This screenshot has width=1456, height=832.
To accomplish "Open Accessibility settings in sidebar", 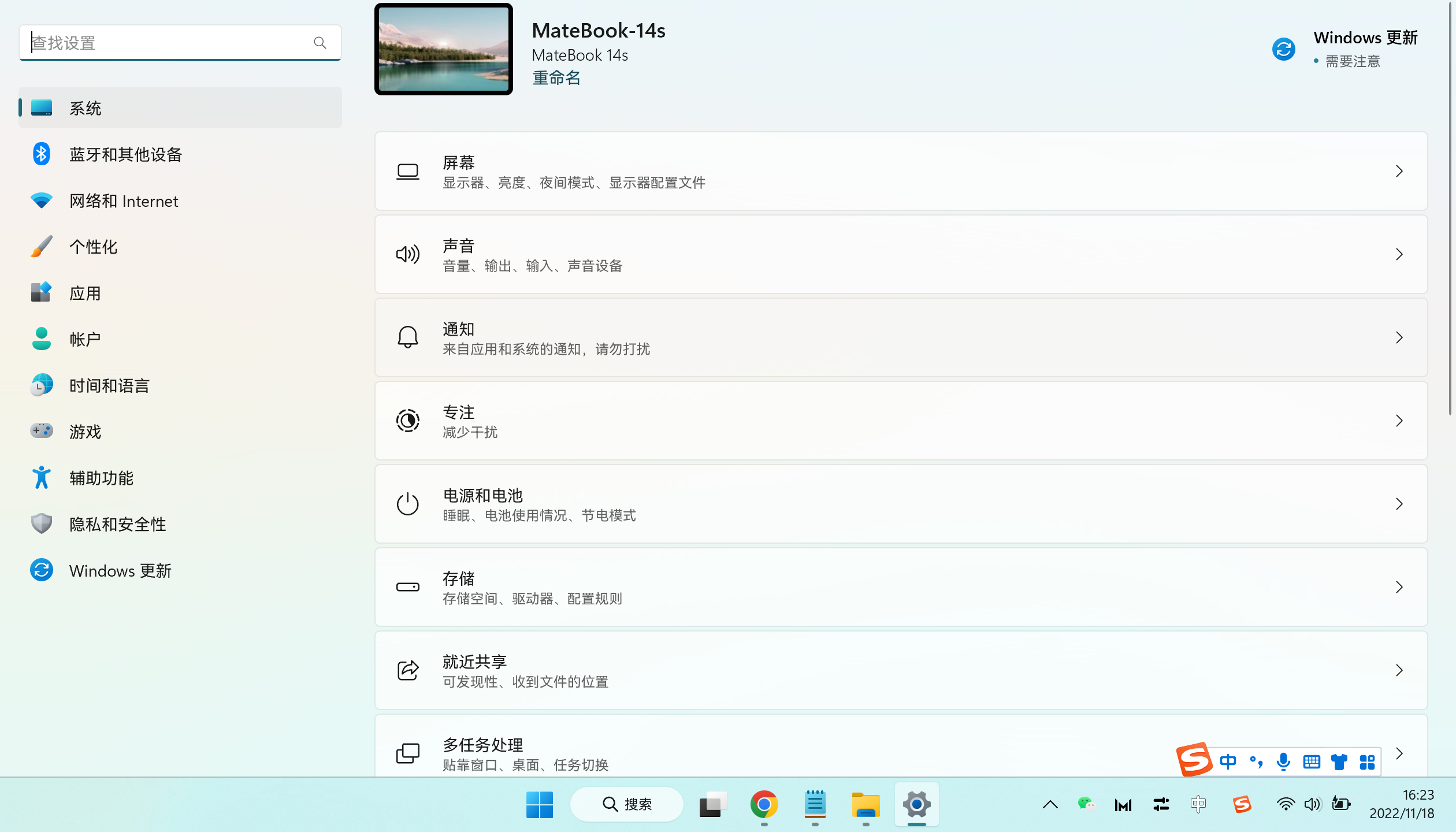I will [101, 478].
